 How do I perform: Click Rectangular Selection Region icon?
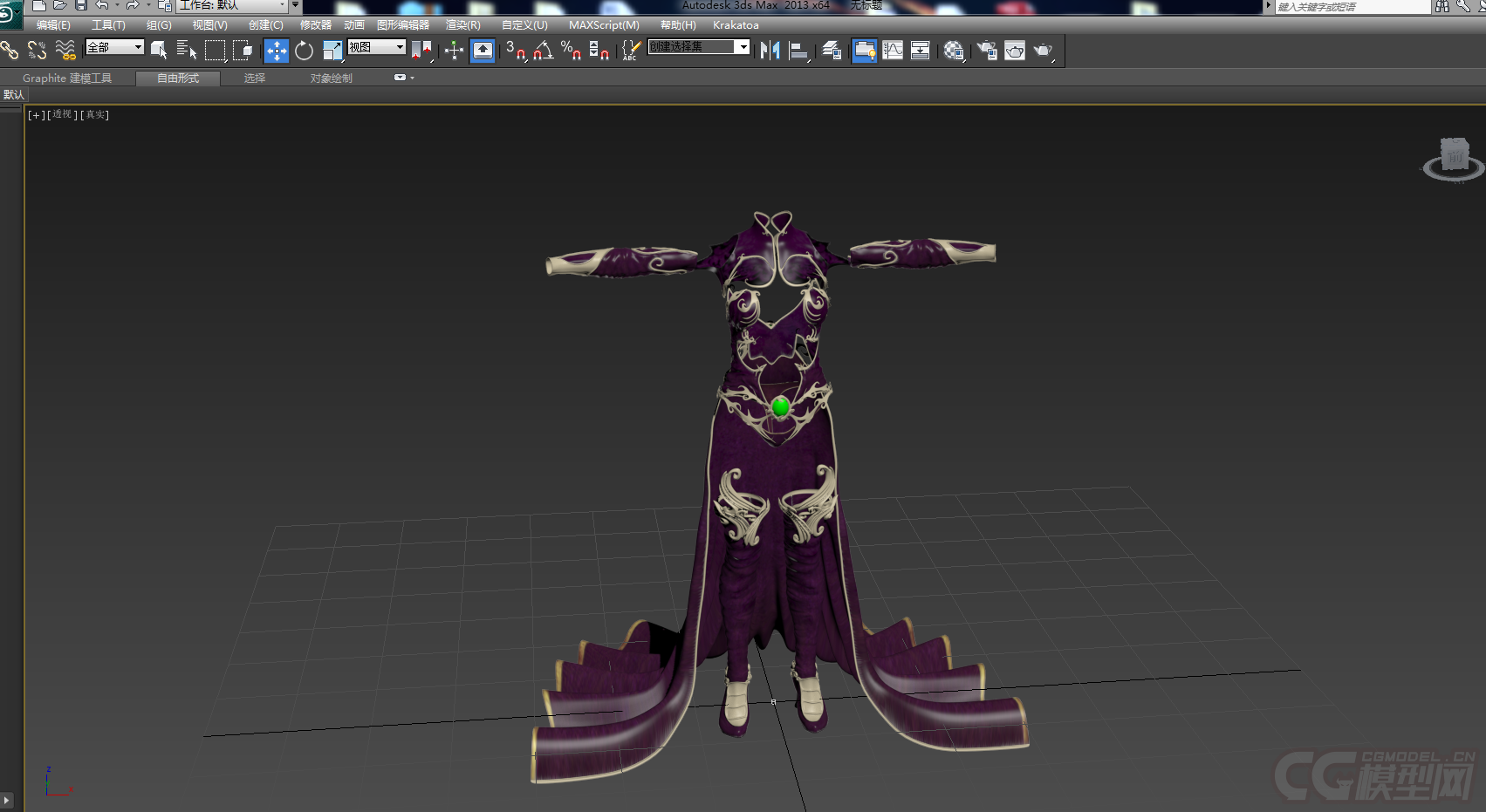point(215,51)
